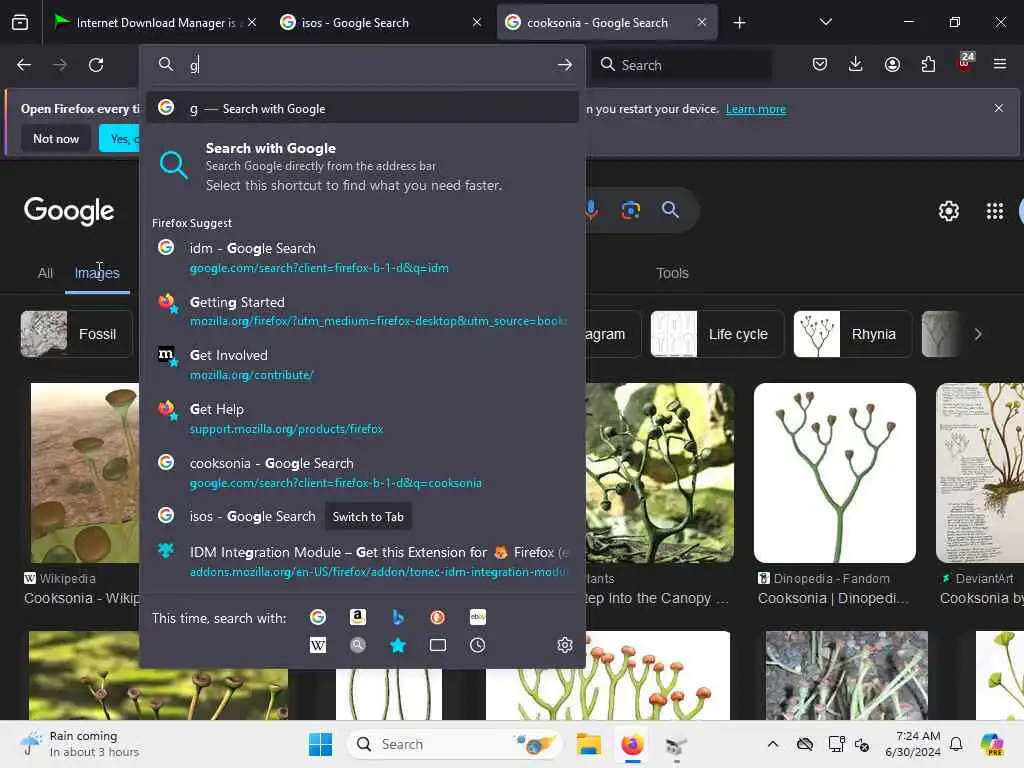Open a new tab
The width and height of the screenshot is (1024, 768).
739,23
